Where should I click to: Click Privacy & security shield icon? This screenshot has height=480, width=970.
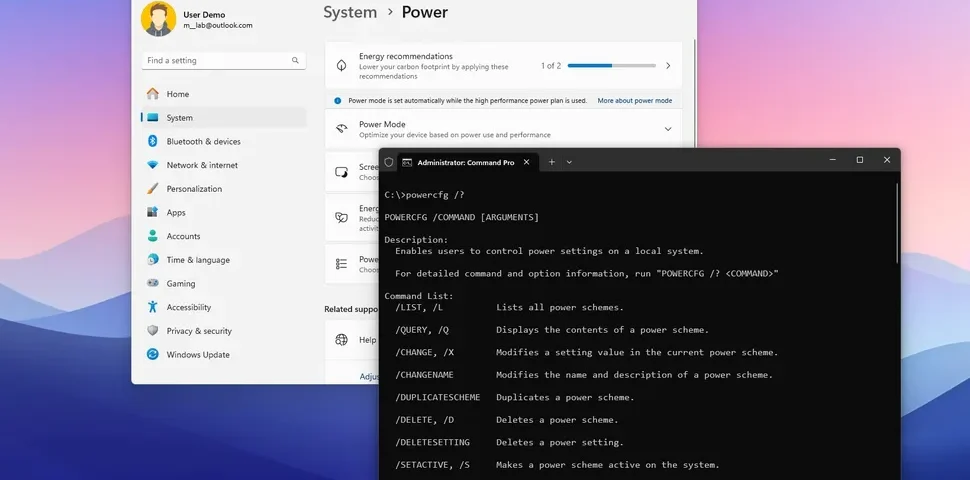[x=153, y=331]
